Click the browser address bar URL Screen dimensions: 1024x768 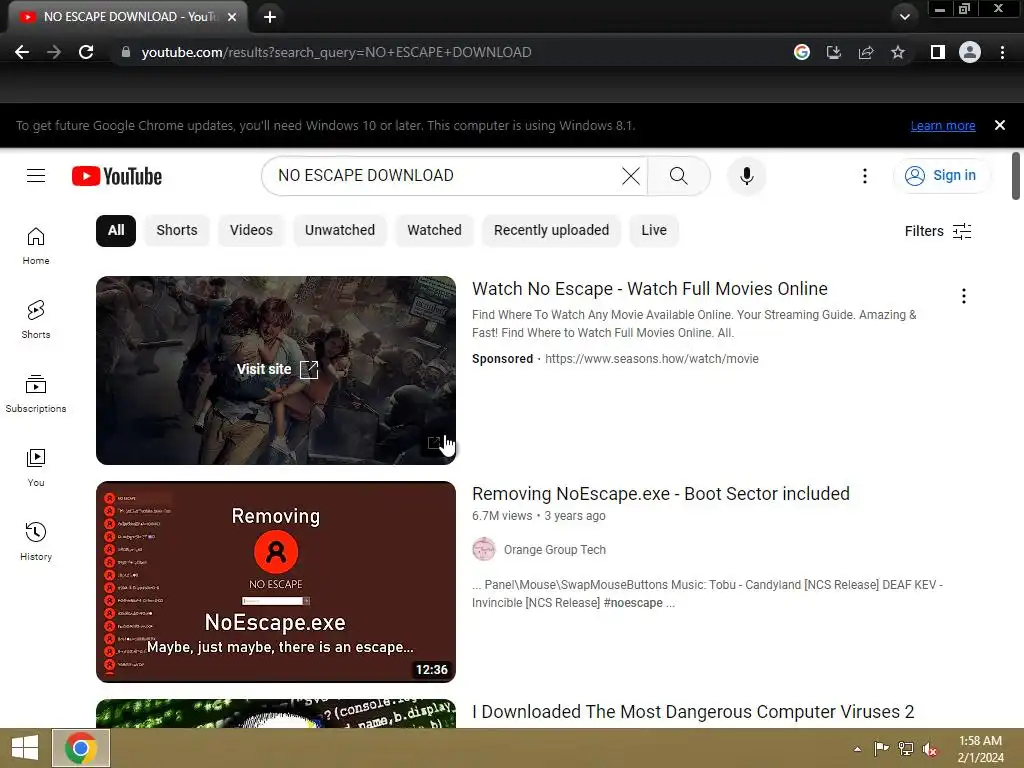coord(336,52)
